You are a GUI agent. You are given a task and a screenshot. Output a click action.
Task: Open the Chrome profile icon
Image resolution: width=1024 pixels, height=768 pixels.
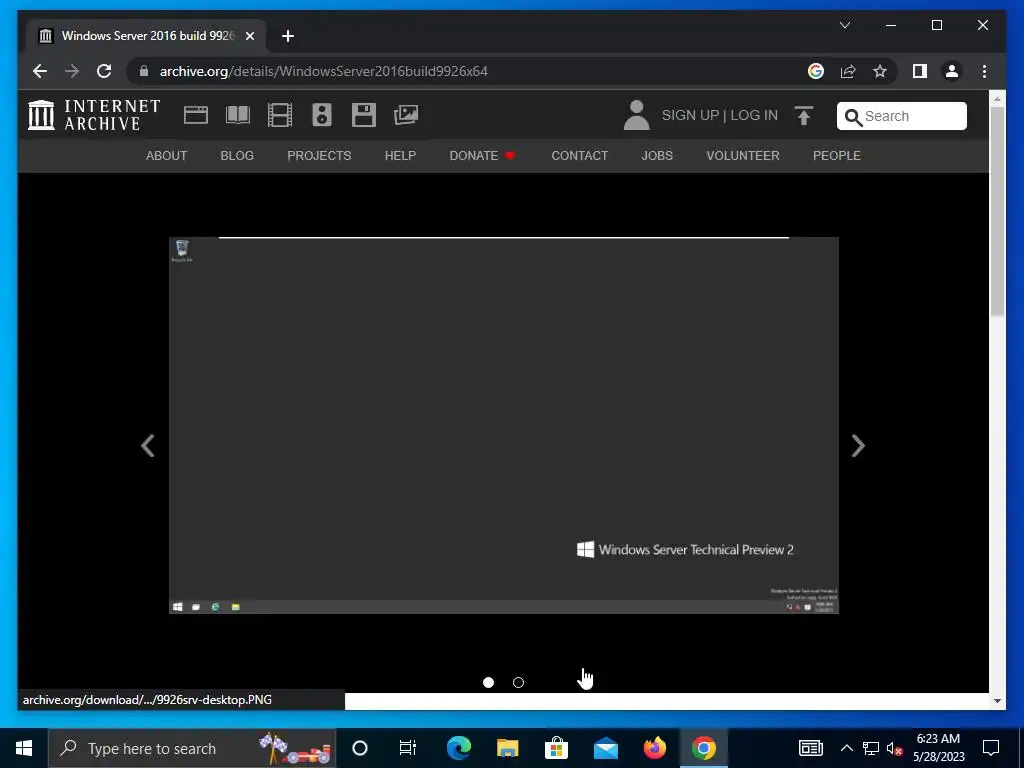pos(952,71)
